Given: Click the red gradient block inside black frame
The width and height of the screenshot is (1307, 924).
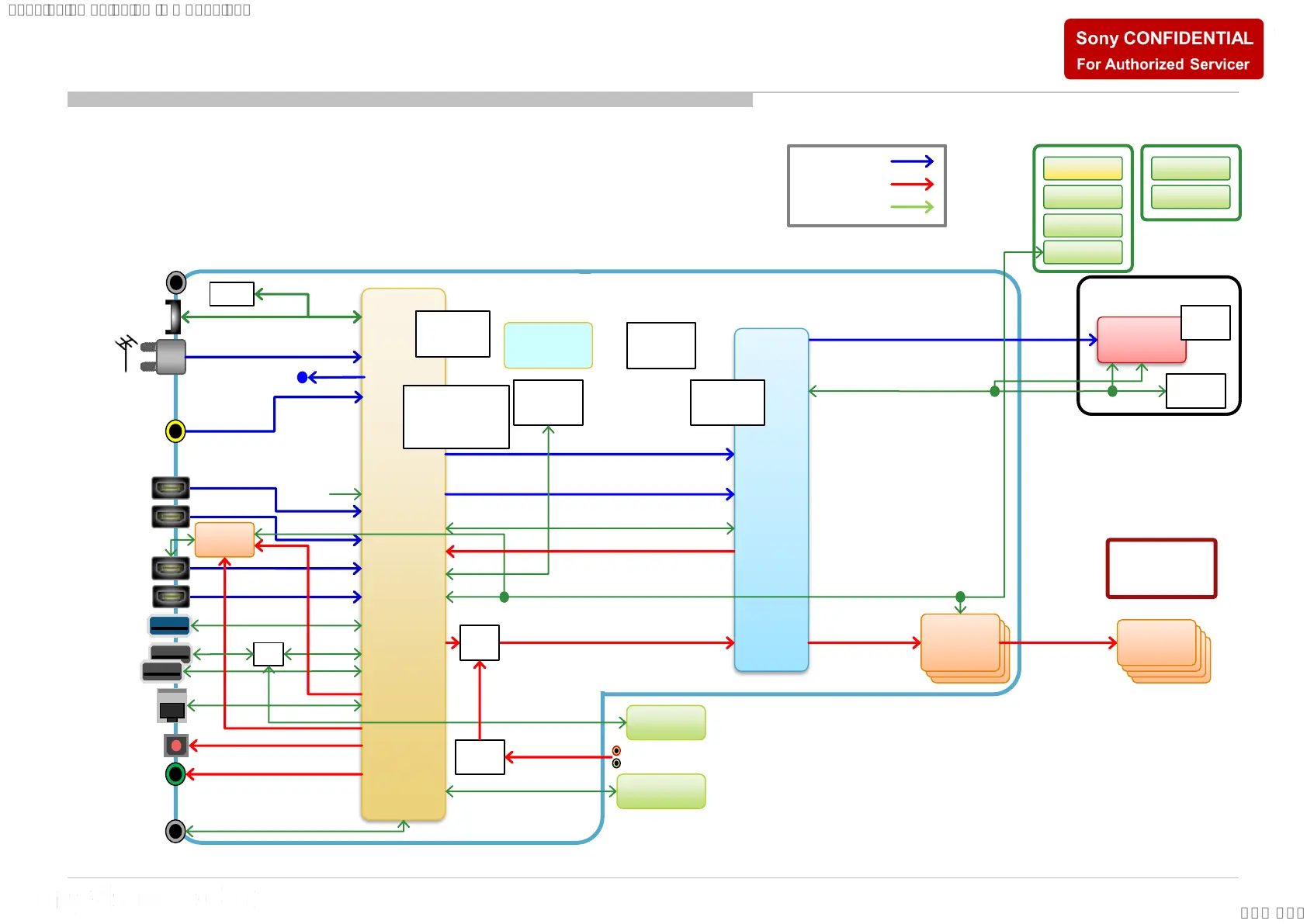Looking at the screenshot, I should click(1141, 340).
